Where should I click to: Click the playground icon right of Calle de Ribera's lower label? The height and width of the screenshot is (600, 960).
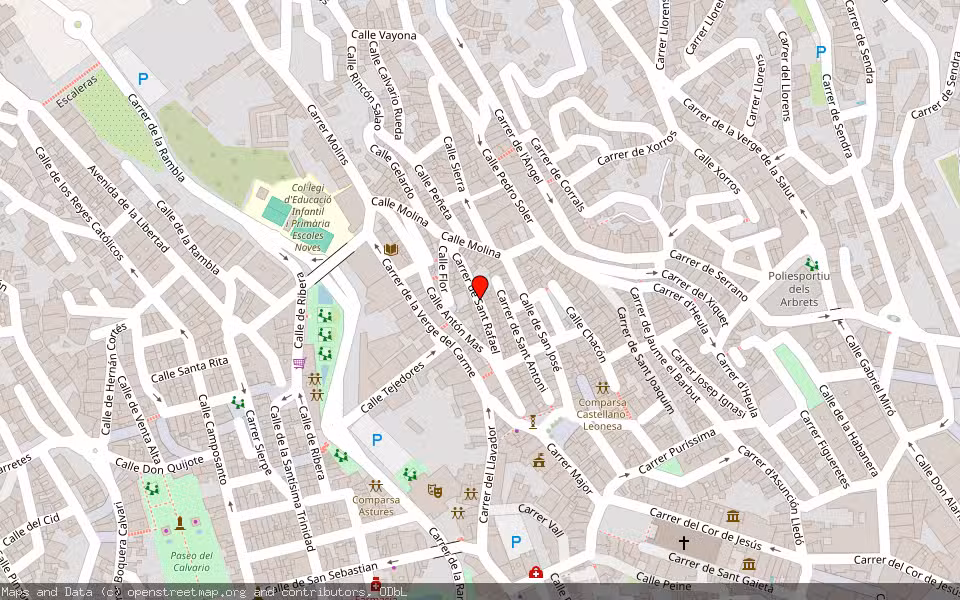[340, 456]
